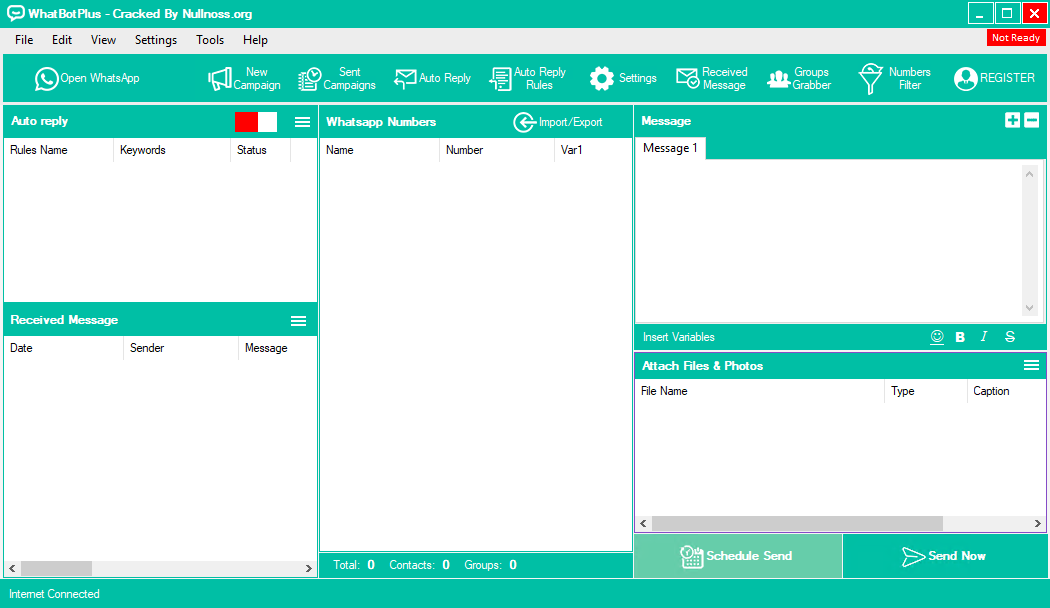Click left arrow of Received Message scrollbar
The image size is (1050, 608).
point(12,568)
